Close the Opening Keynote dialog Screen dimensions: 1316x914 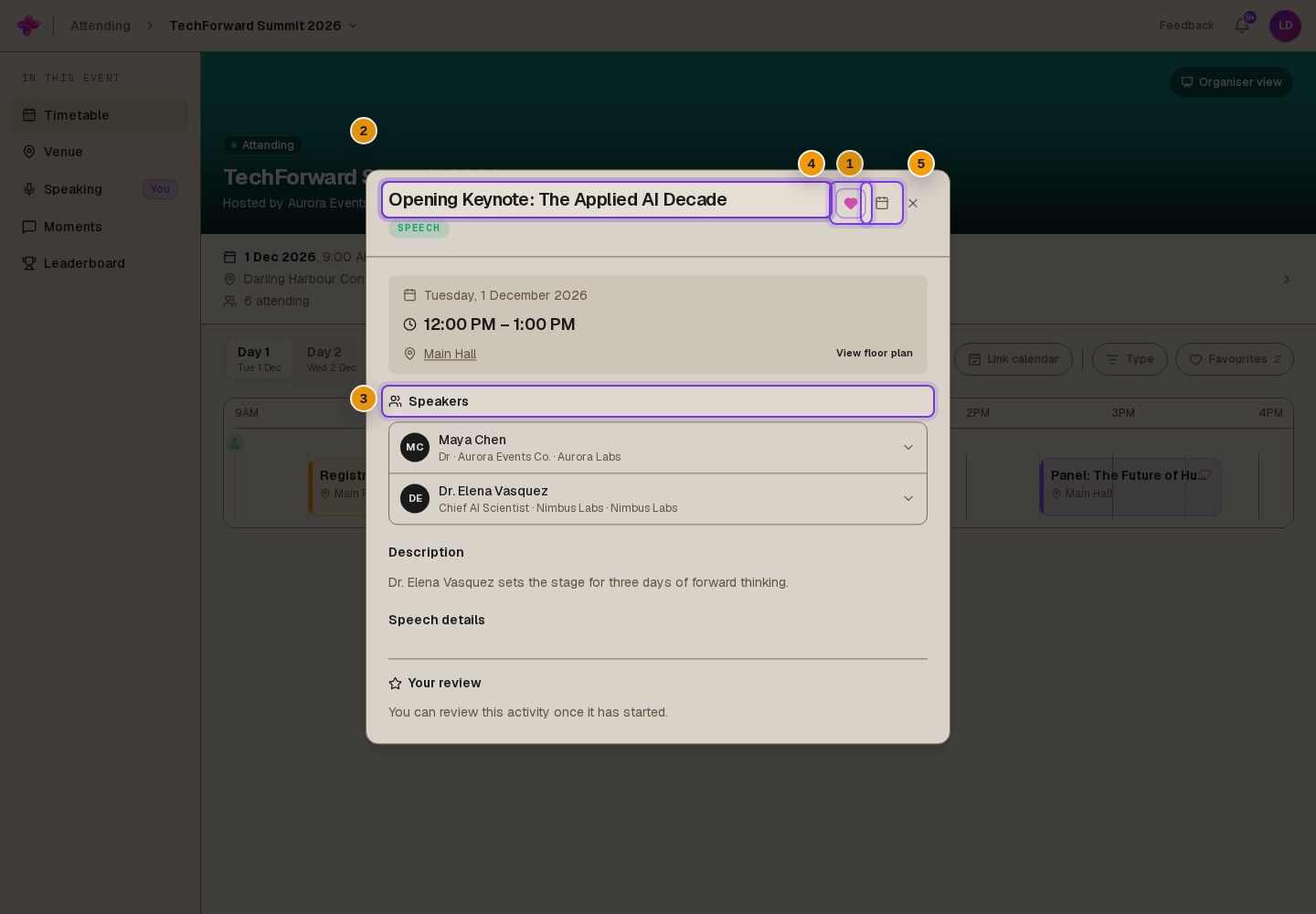pyautogui.click(x=913, y=203)
